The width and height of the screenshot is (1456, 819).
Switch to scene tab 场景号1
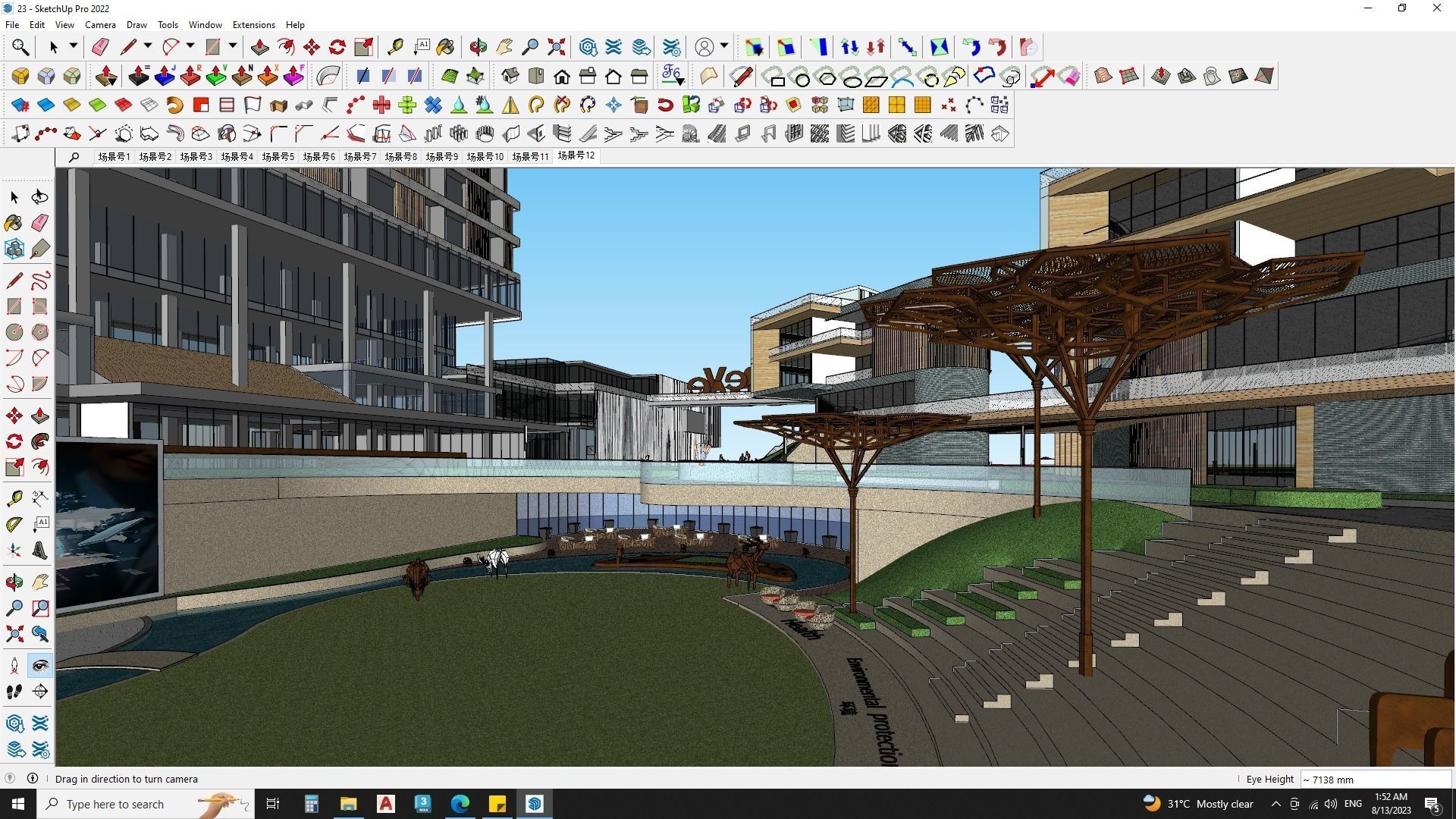[114, 156]
